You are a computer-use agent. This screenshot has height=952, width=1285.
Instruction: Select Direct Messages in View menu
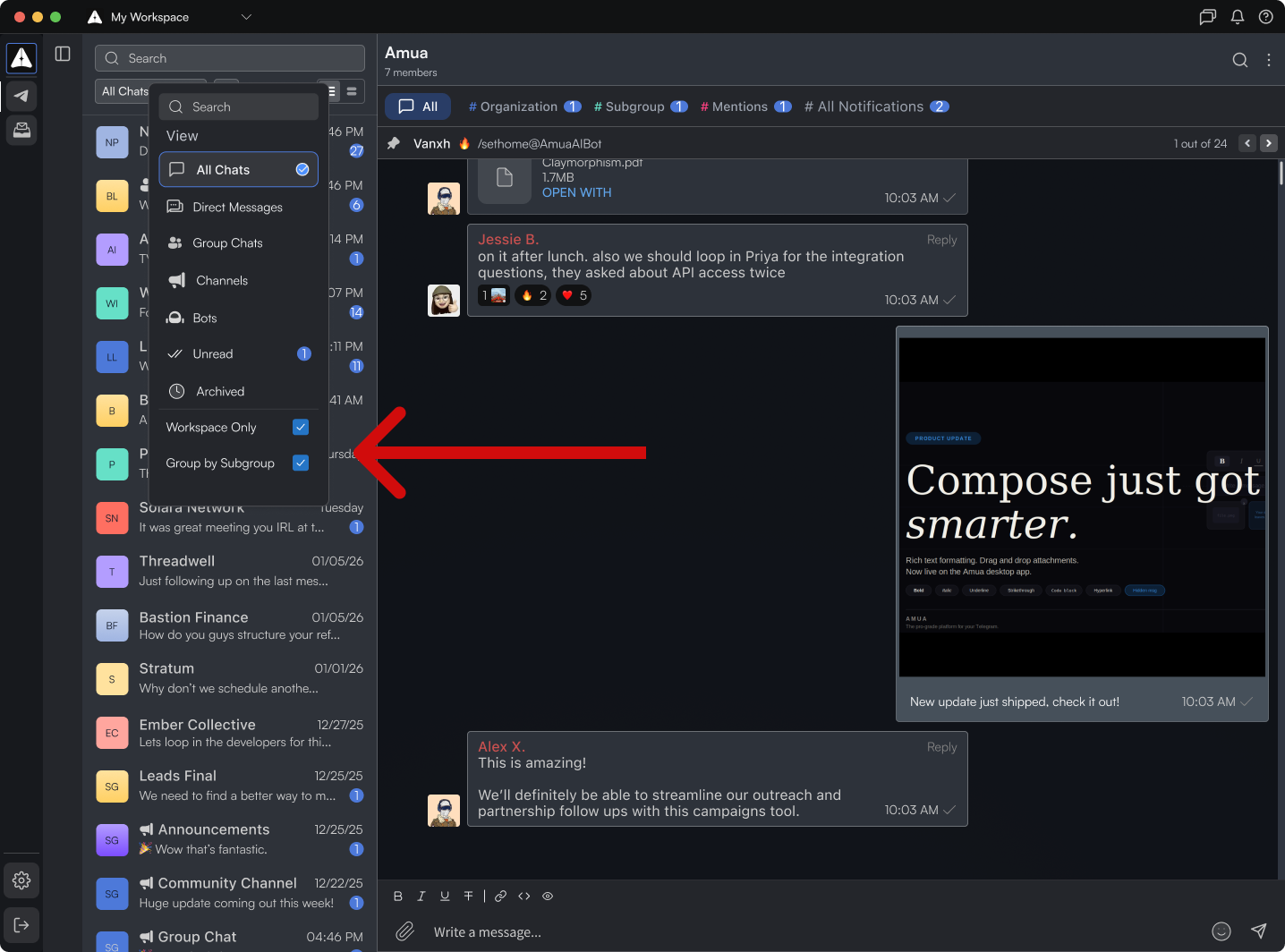[x=239, y=207]
